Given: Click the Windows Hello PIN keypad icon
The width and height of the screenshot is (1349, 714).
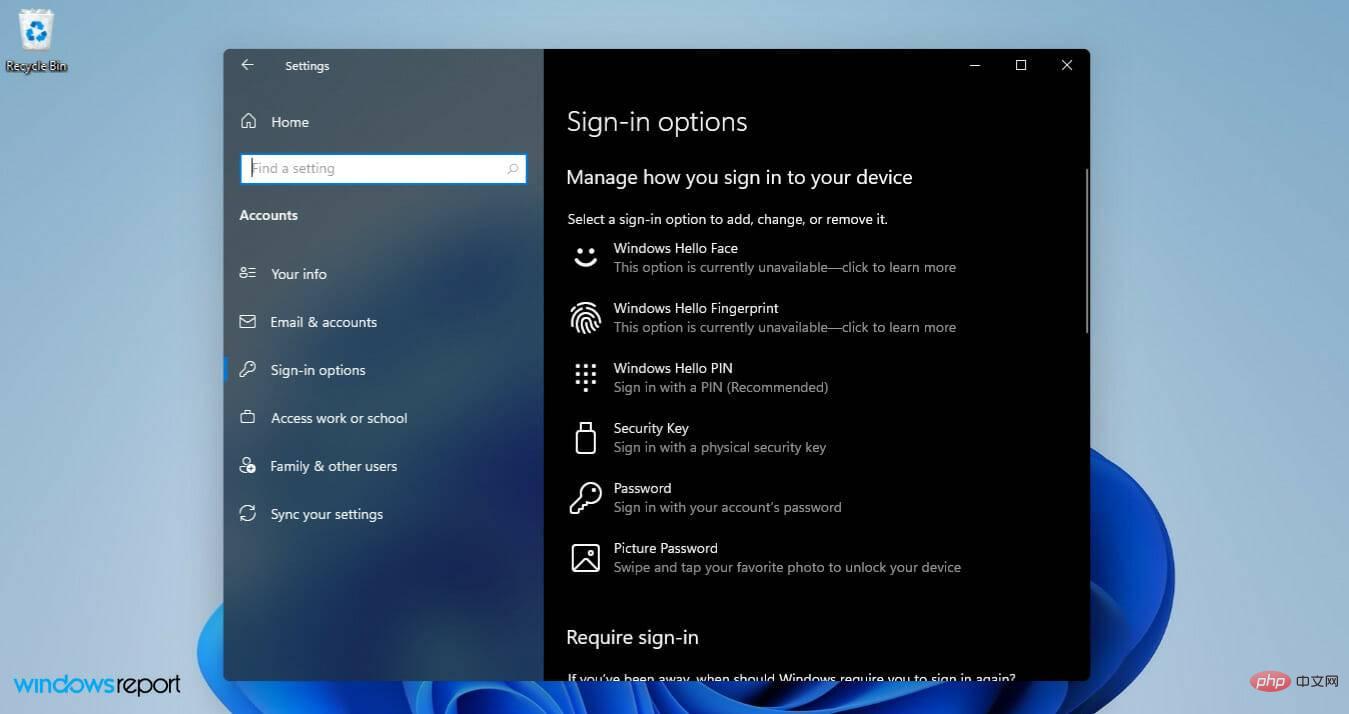Looking at the screenshot, I should (585, 377).
